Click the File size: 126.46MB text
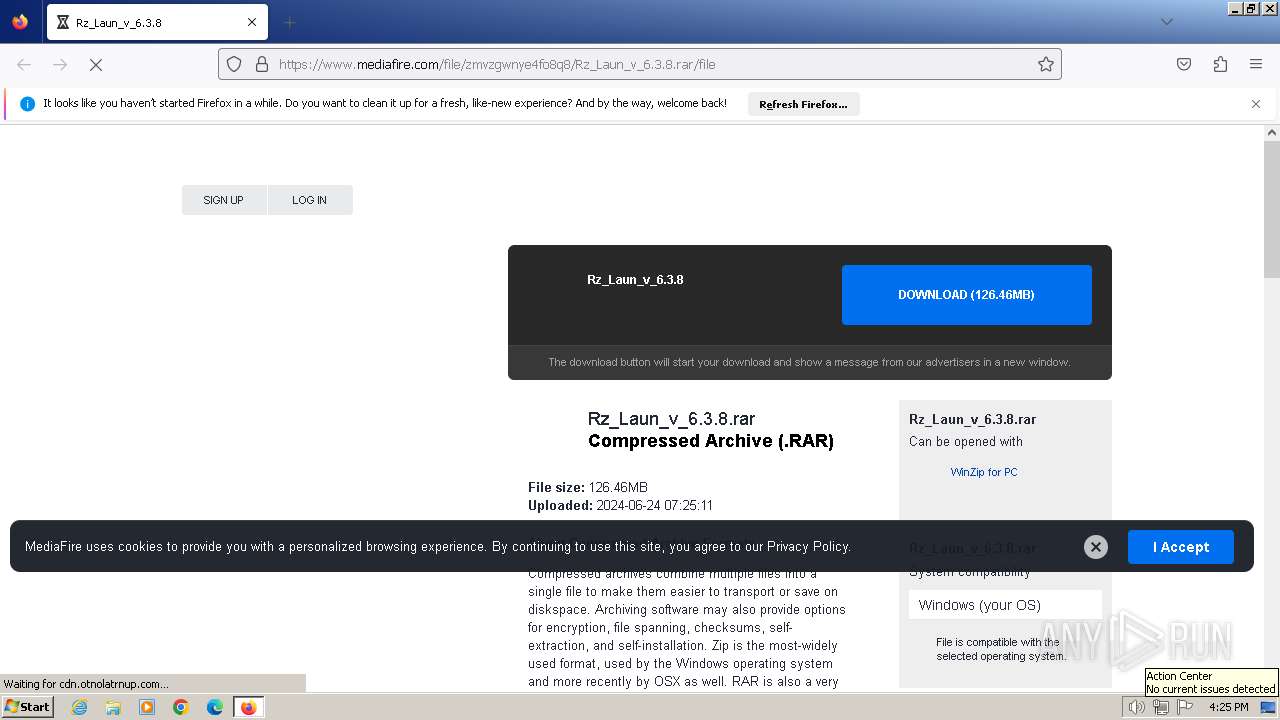 tap(588, 488)
